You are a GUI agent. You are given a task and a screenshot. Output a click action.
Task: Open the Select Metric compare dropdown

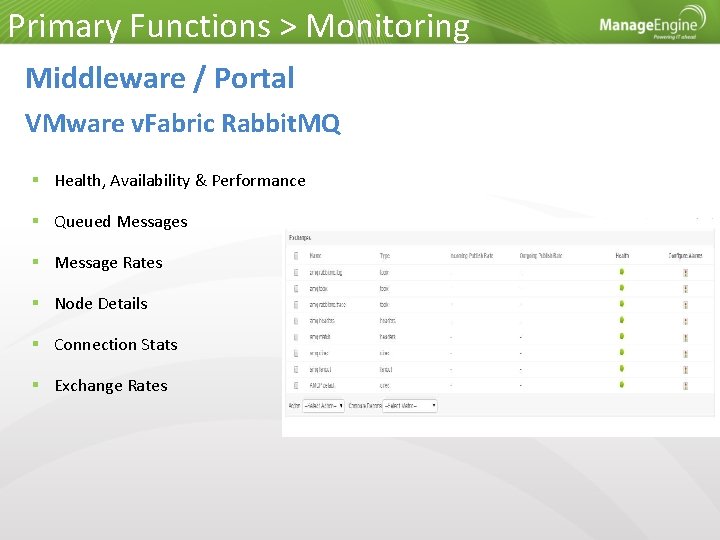pyautogui.click(x=410, y=406)
